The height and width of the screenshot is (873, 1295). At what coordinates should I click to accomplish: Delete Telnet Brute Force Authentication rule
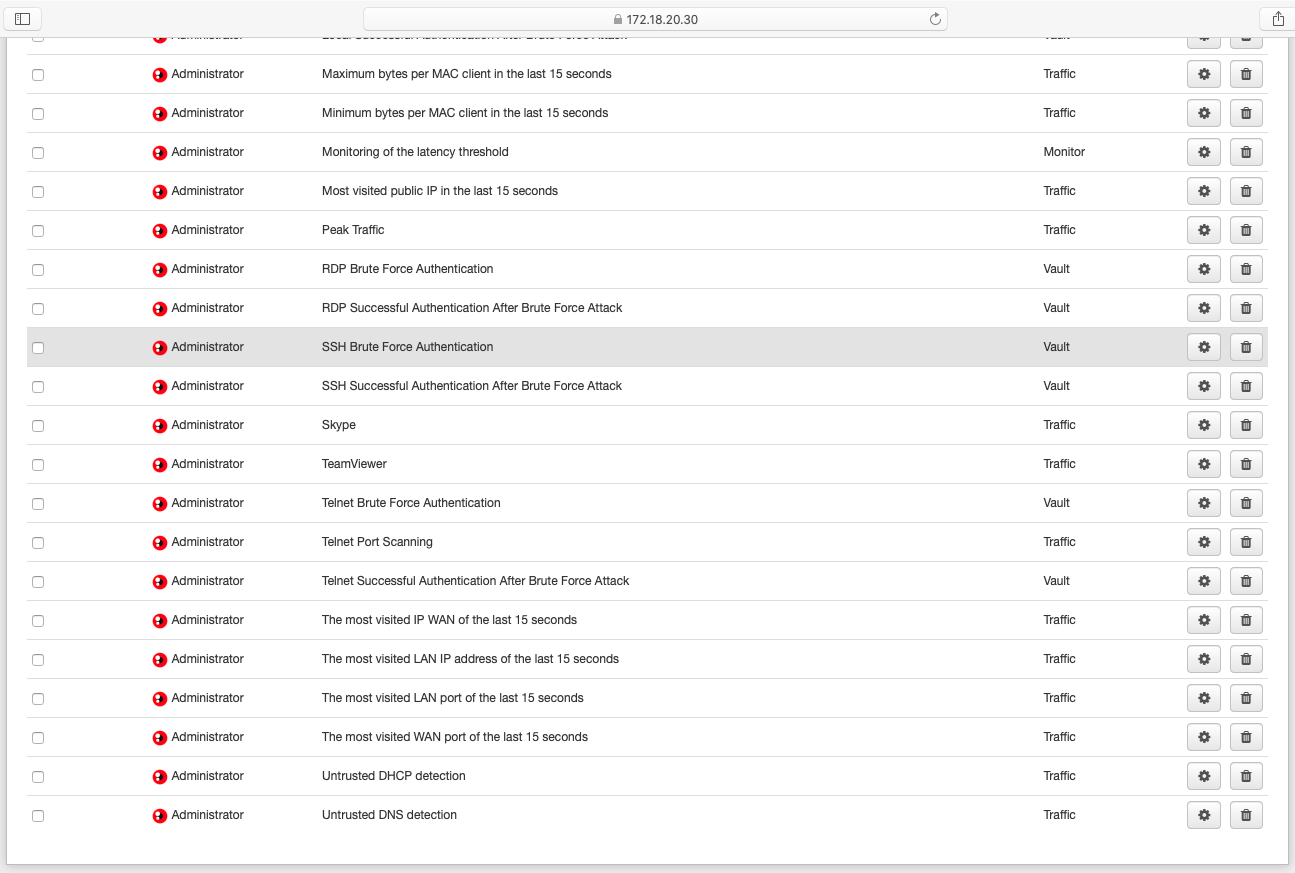tap(1246, 503)
